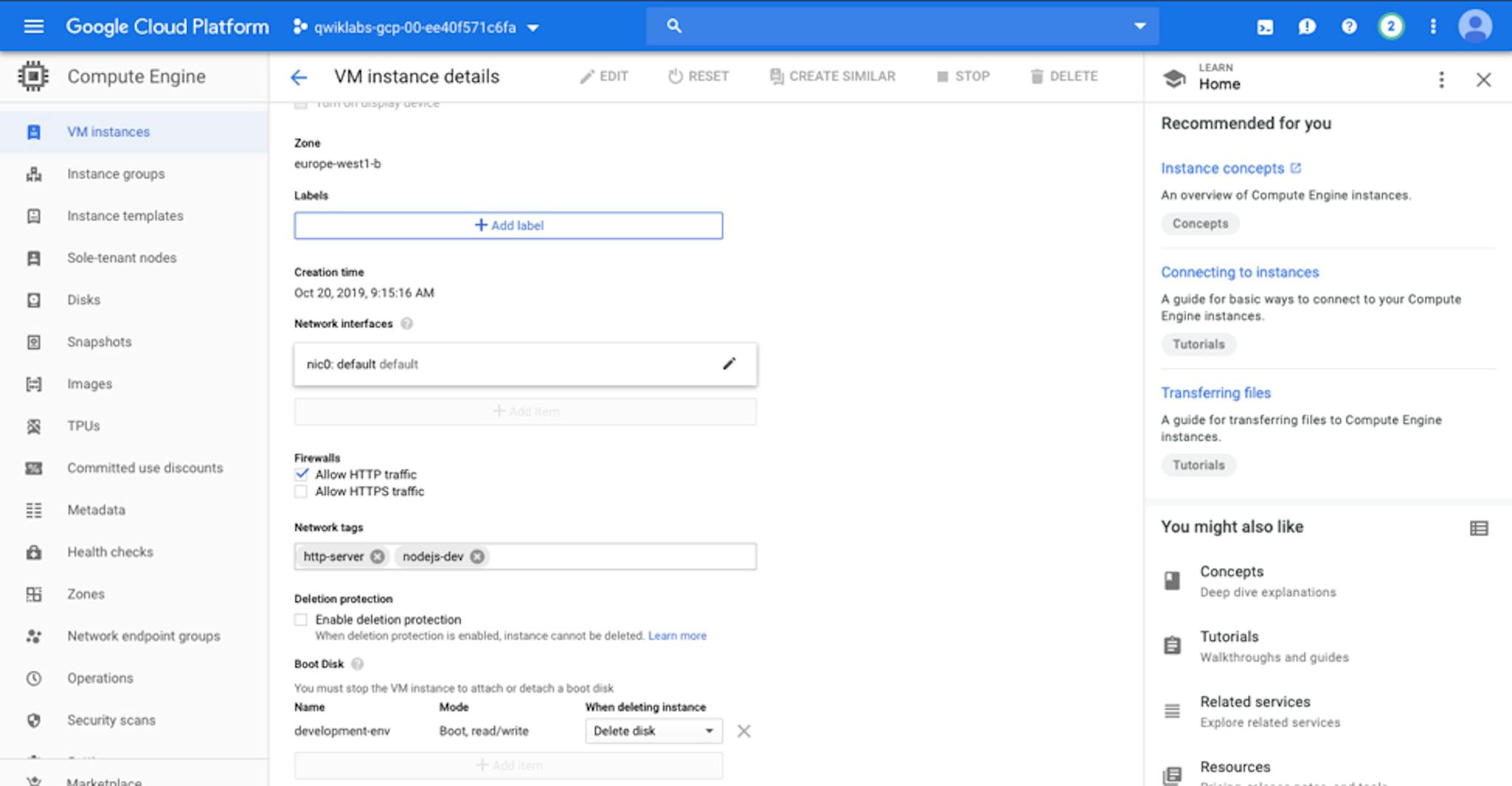The width and height of the screenshot is (1512, 786).
Task: Click the STOP button
Action: 963,76
